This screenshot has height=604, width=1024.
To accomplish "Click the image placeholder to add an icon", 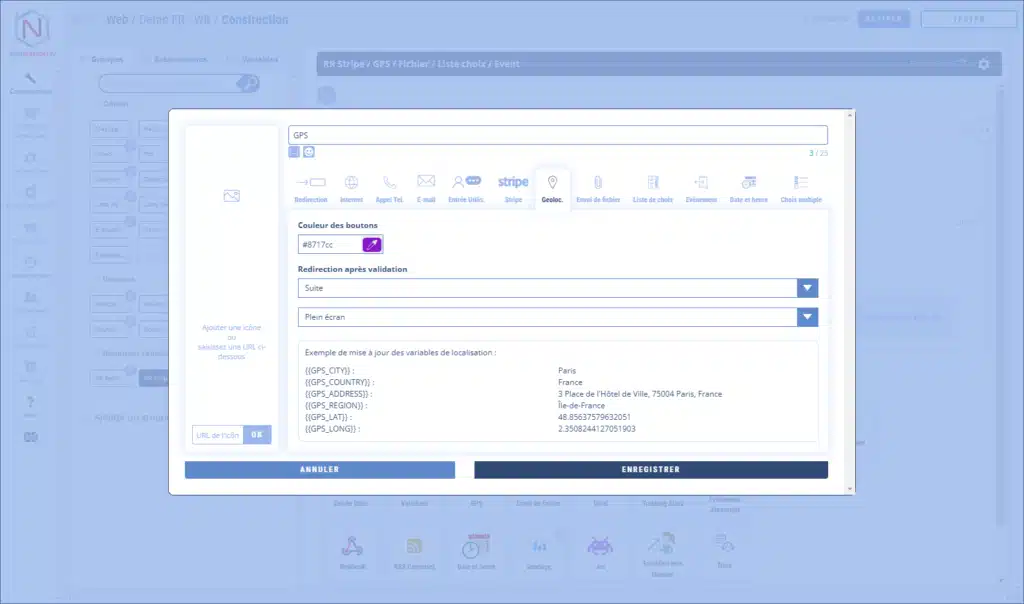I will click(231, 196).
